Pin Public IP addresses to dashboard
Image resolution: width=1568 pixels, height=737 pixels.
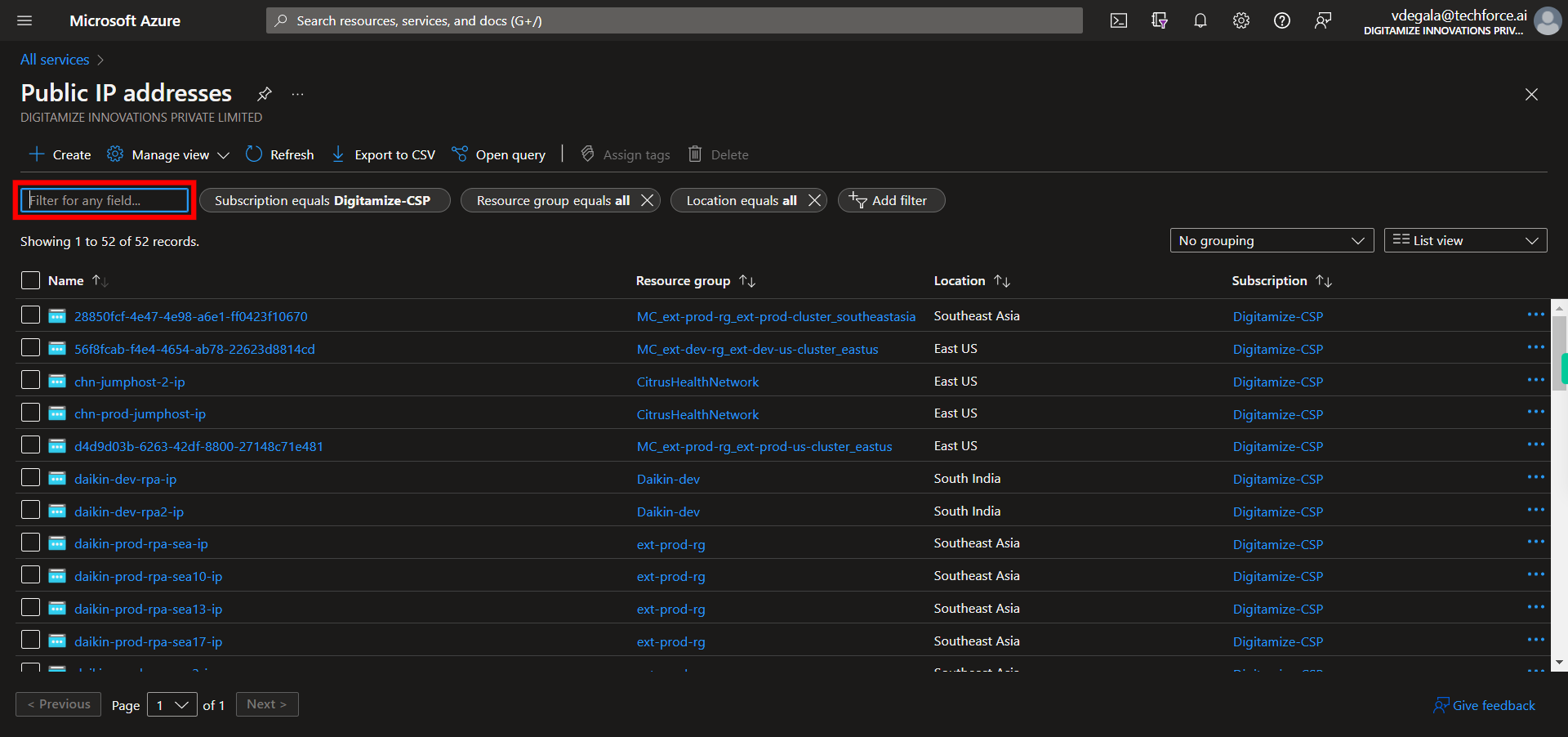[x=265, y=94]
